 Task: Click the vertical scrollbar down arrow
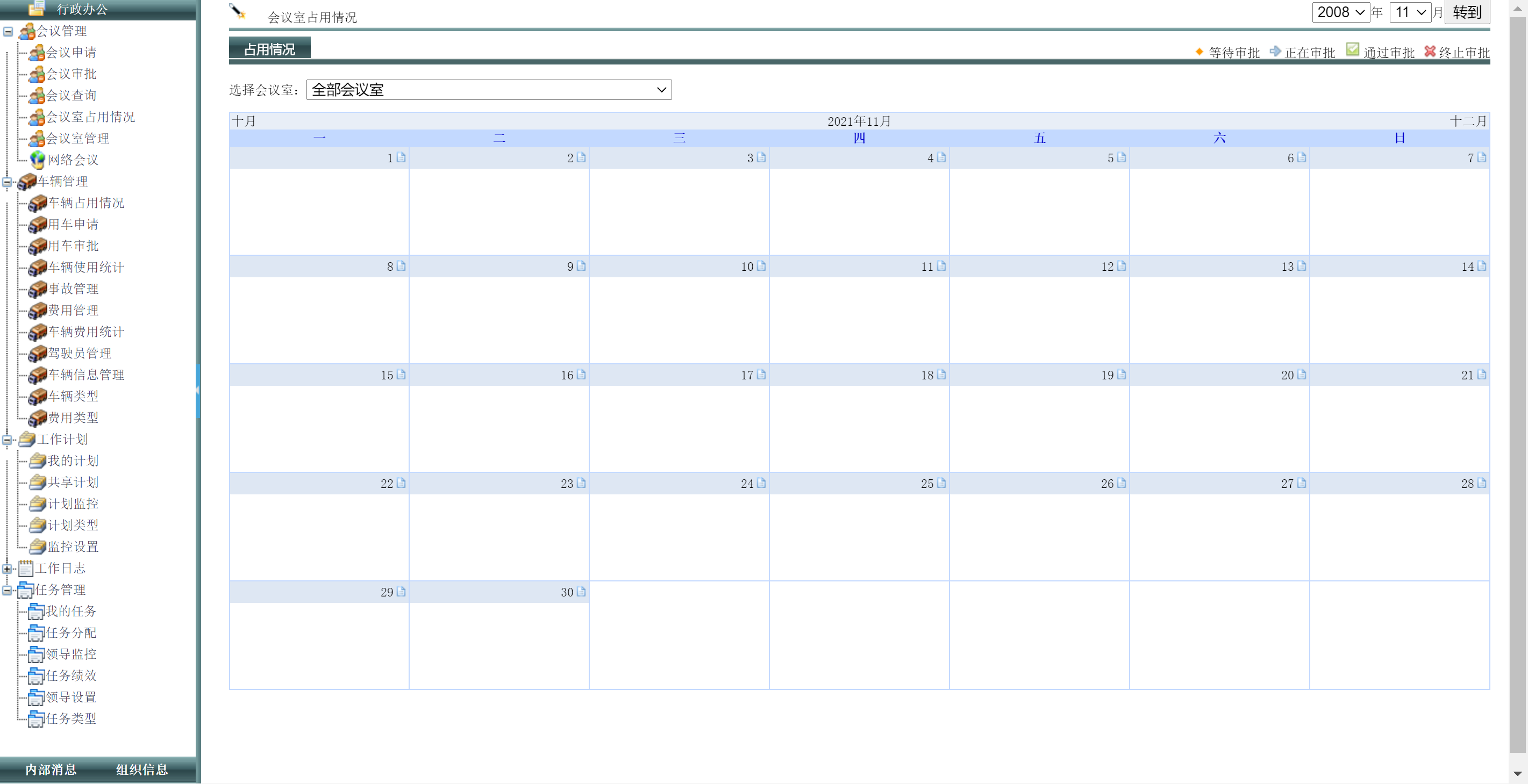[1517, 773]
